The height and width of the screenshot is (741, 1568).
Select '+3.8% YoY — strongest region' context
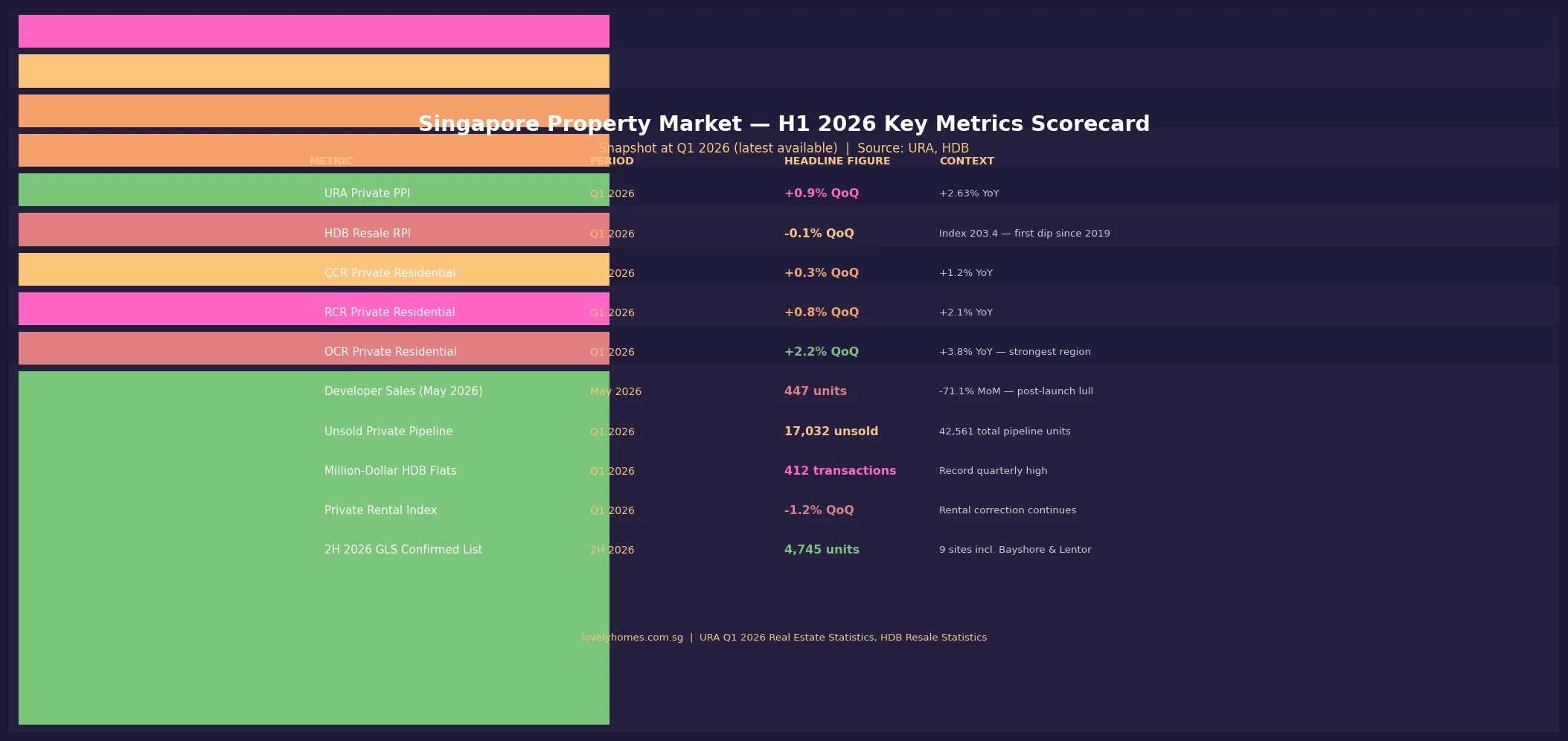click(1015, 352)
